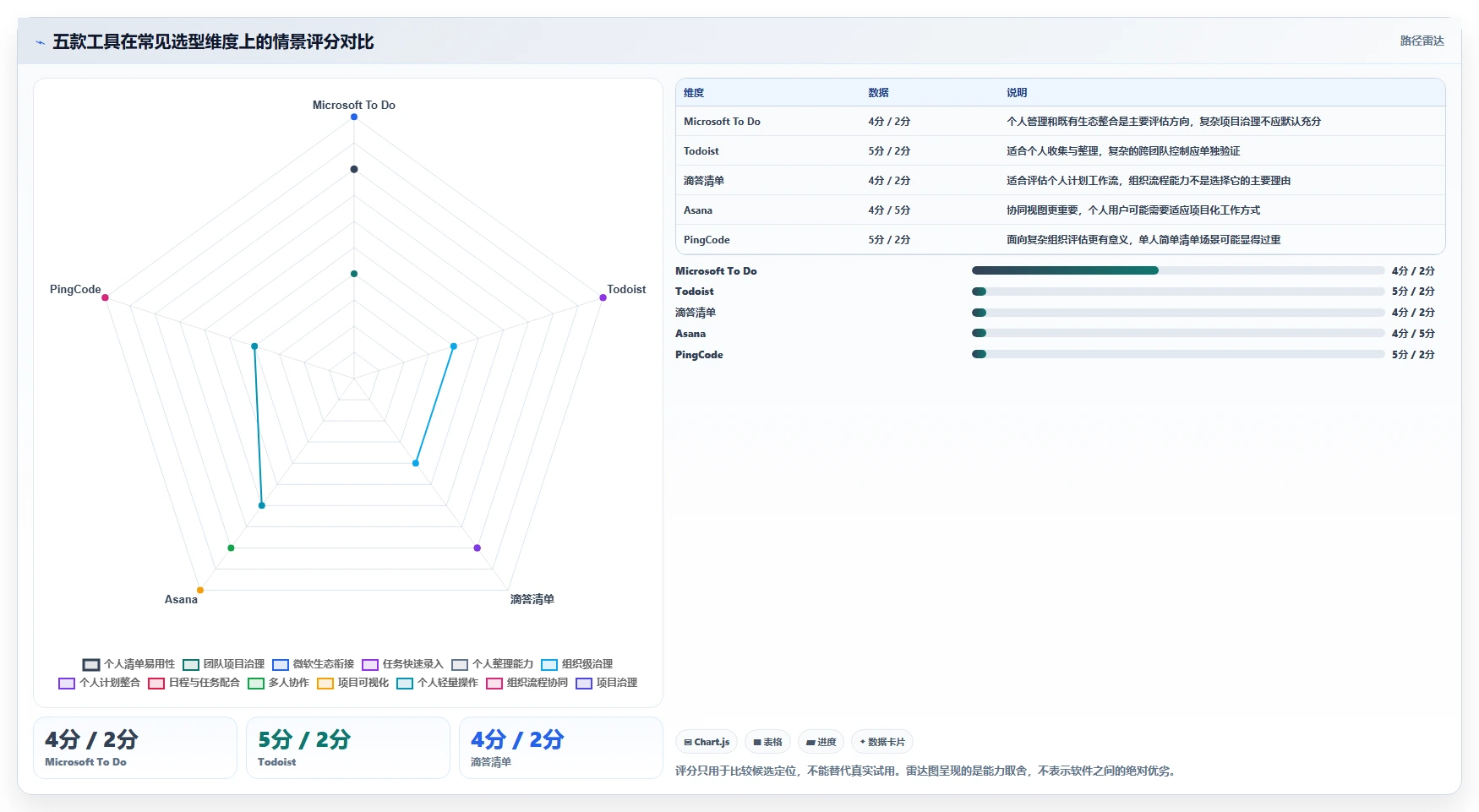Toggle the 个人清单易用性 legend series

128,664
